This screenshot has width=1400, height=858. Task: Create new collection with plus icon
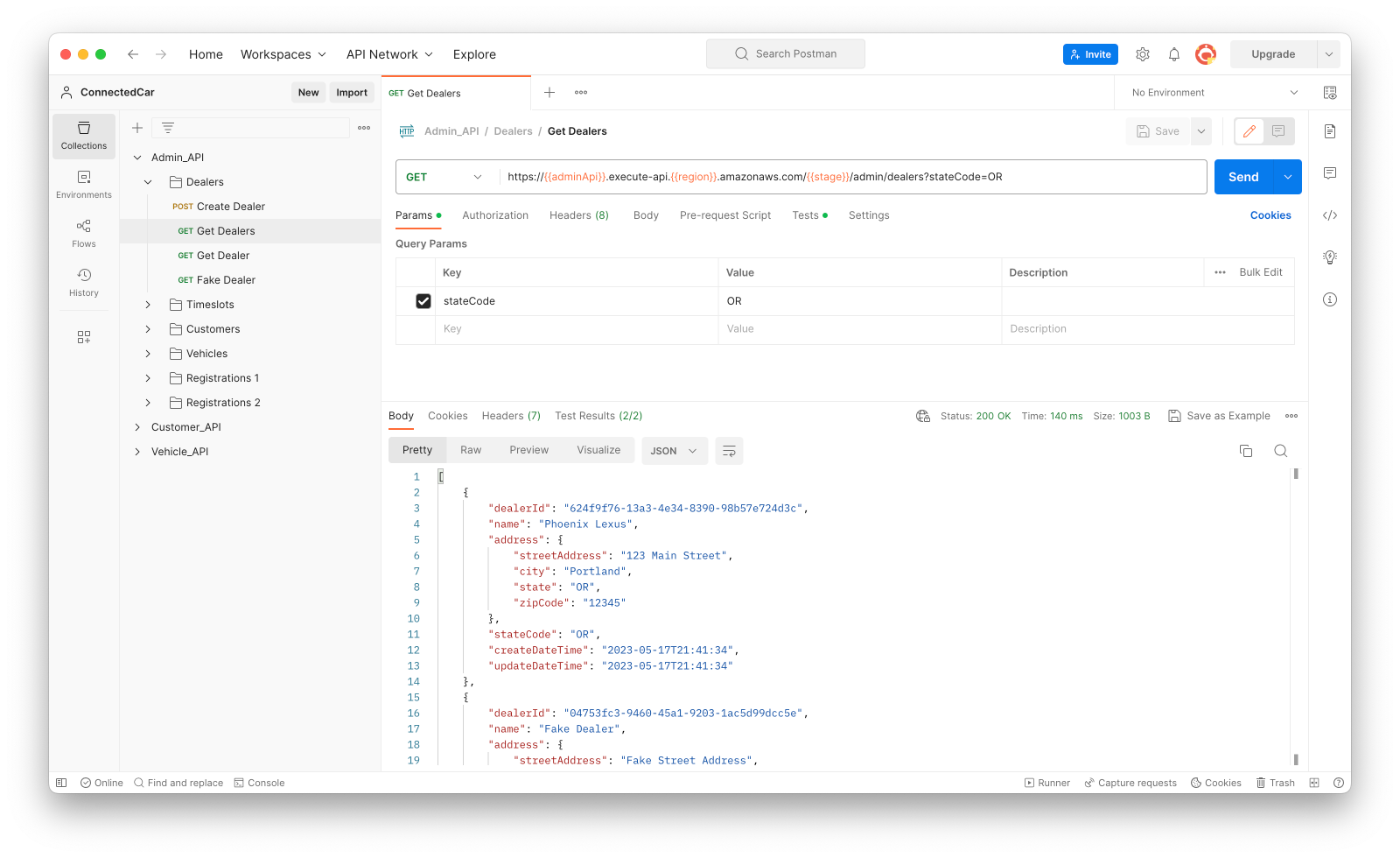click(x=137, y=128)
